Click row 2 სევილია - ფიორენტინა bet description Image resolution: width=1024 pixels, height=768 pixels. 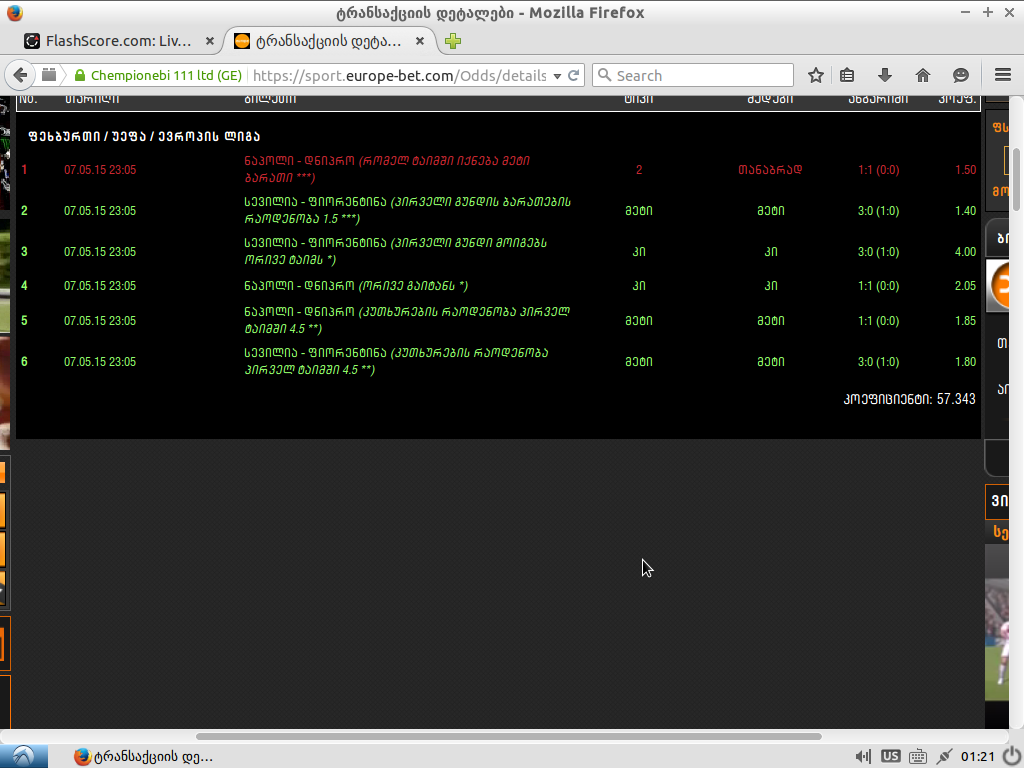pos(408,210)
